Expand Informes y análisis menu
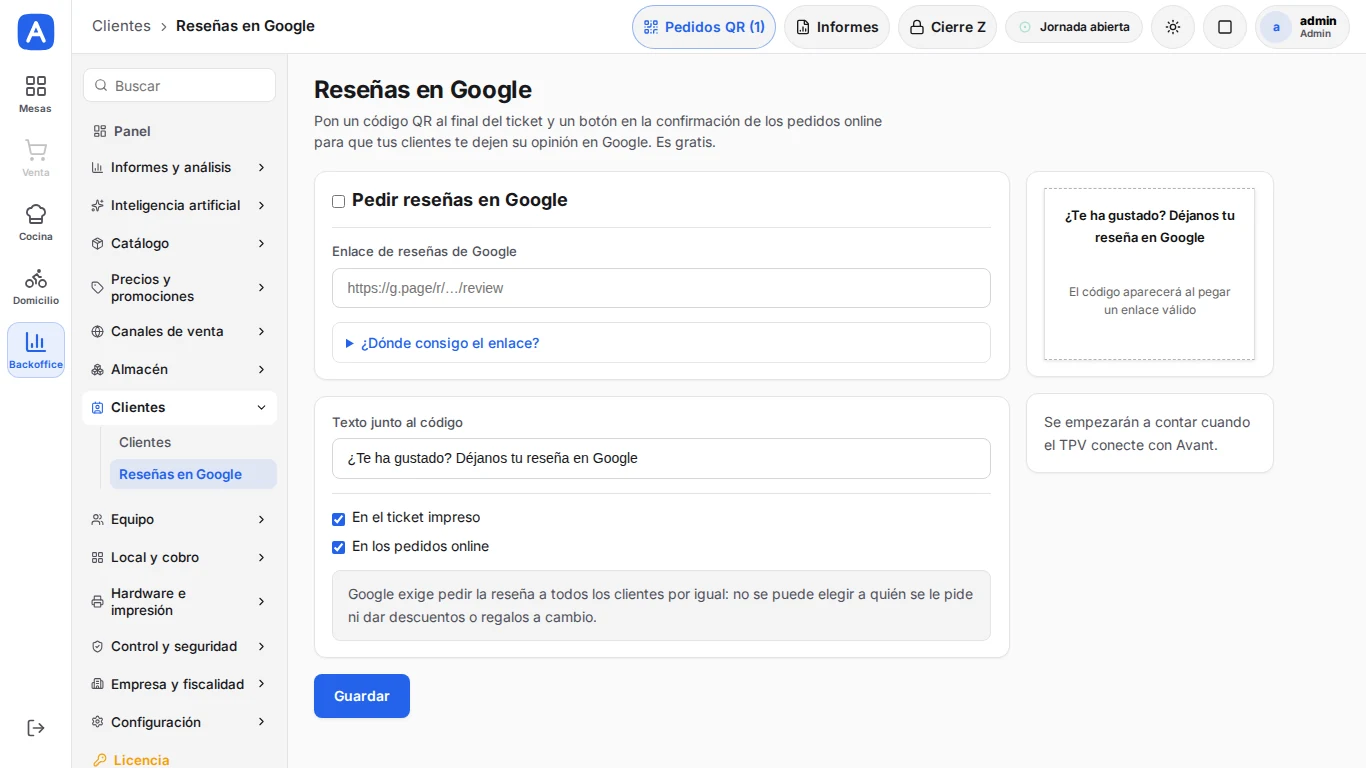 179,167
